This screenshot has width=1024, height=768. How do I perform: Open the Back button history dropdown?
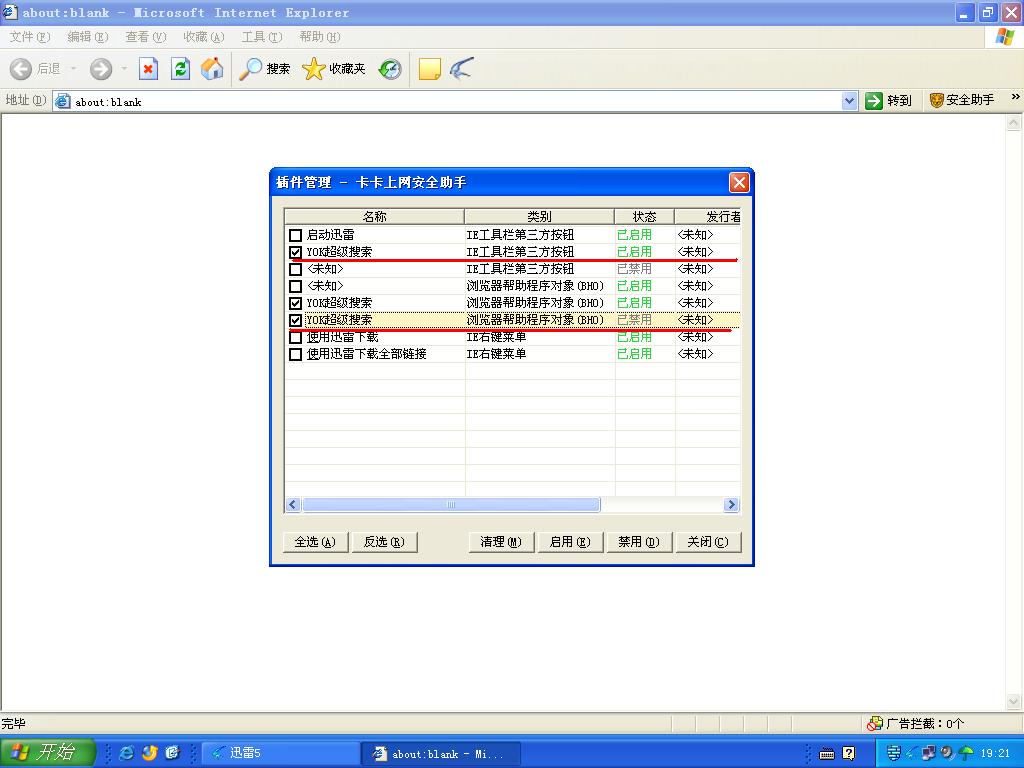pyautogui.click(x=74, y=69)
